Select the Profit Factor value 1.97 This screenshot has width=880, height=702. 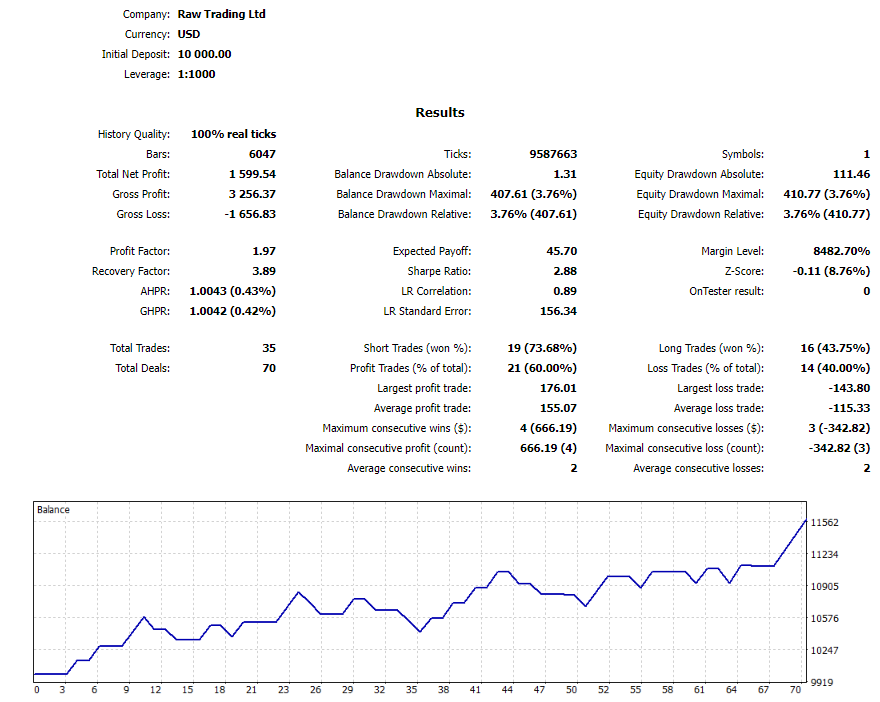tap(264, 251)
